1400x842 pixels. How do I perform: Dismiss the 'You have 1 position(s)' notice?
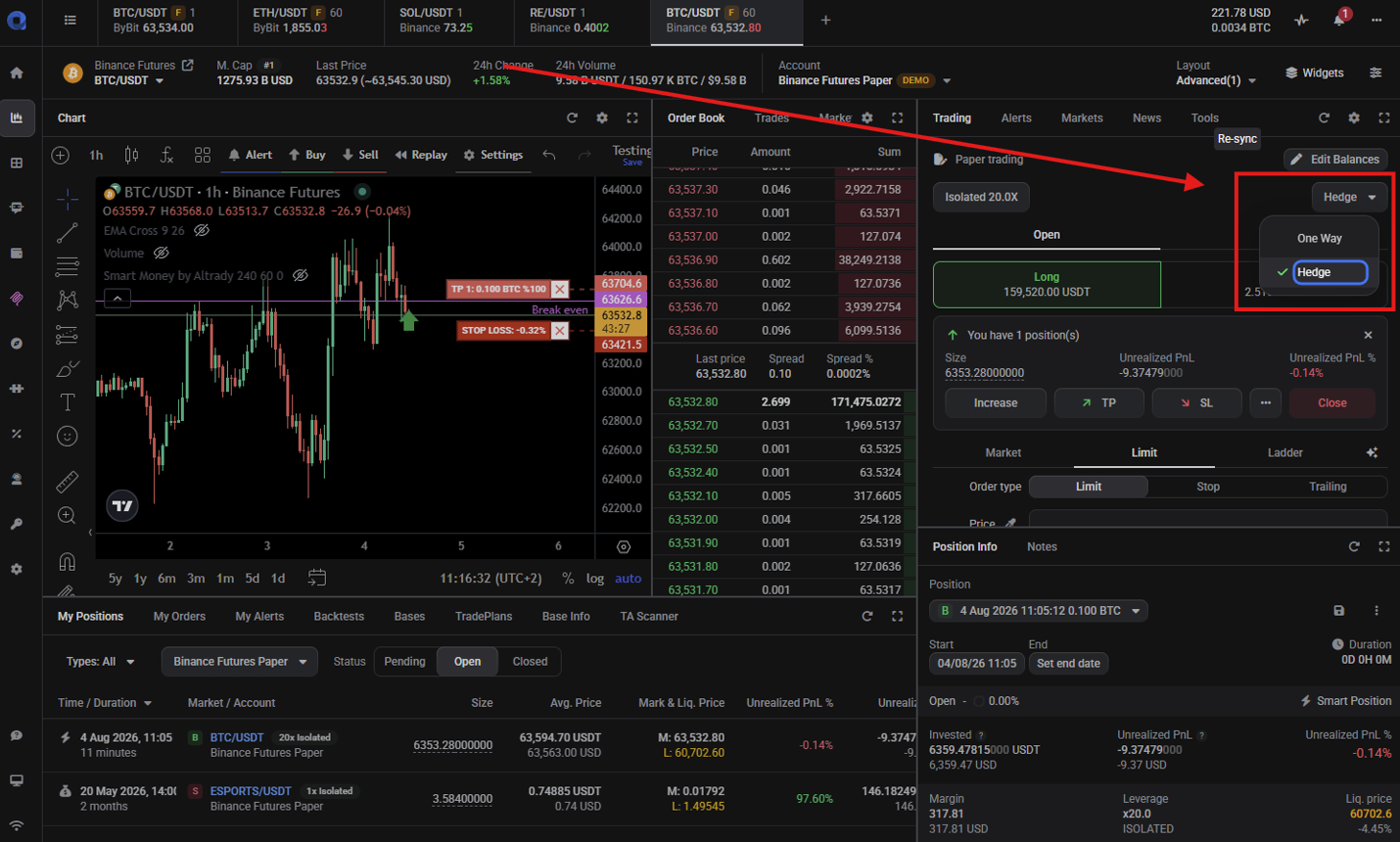pyautogui.click(x=1368, y=335)
